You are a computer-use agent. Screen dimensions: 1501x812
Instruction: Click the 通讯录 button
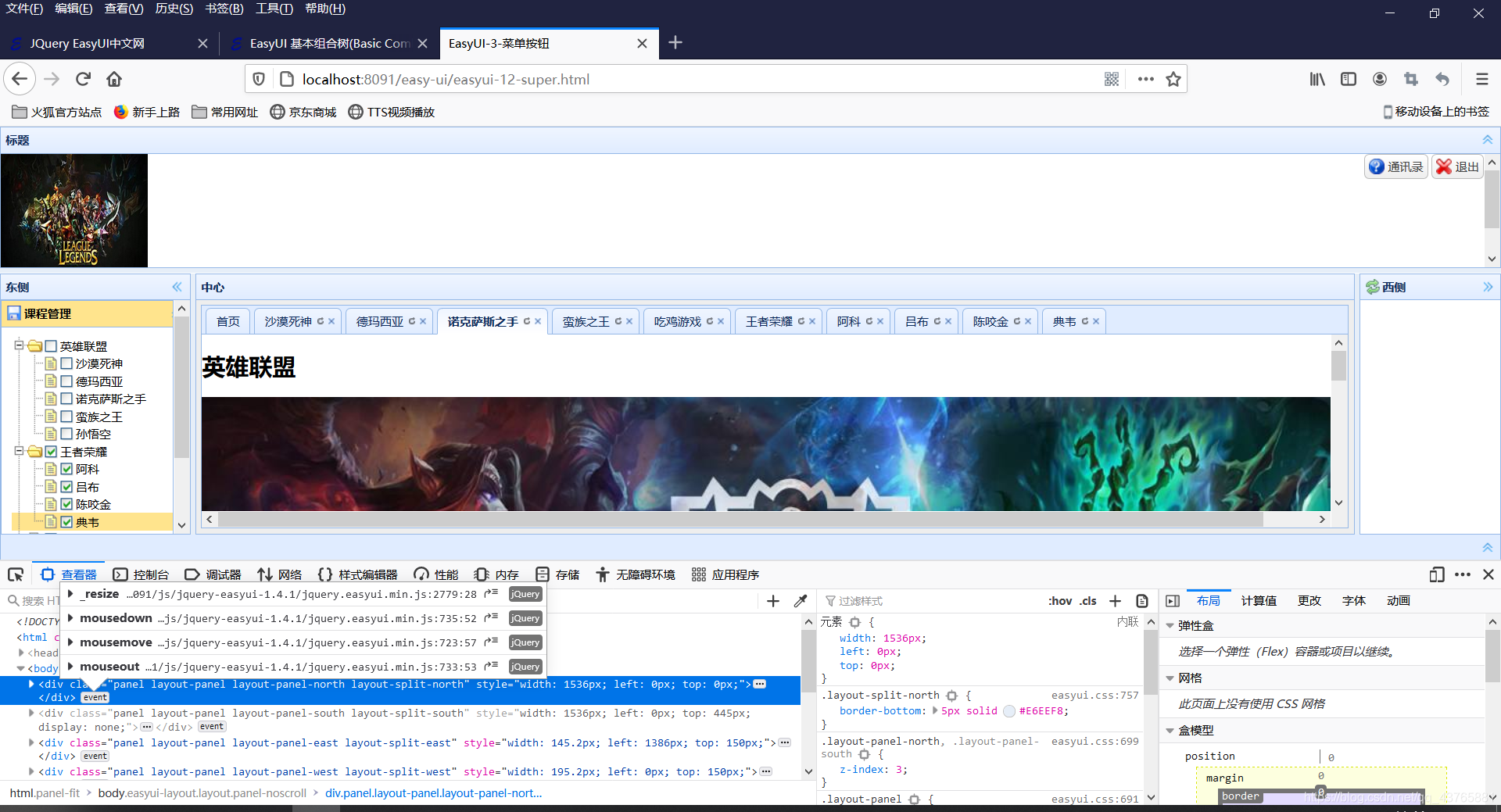(x=1396, y=166)
